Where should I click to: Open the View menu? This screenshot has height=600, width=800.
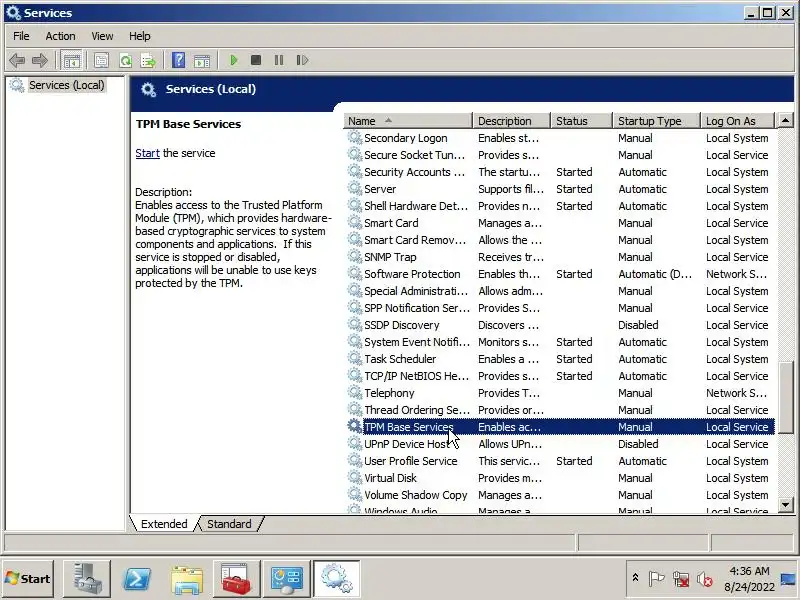coord(102,36)
